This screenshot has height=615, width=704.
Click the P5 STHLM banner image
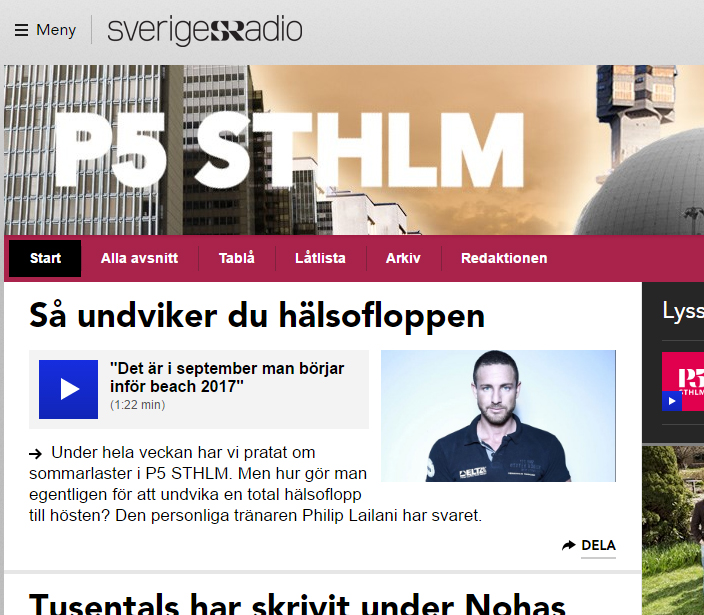(x=354, y=150)
